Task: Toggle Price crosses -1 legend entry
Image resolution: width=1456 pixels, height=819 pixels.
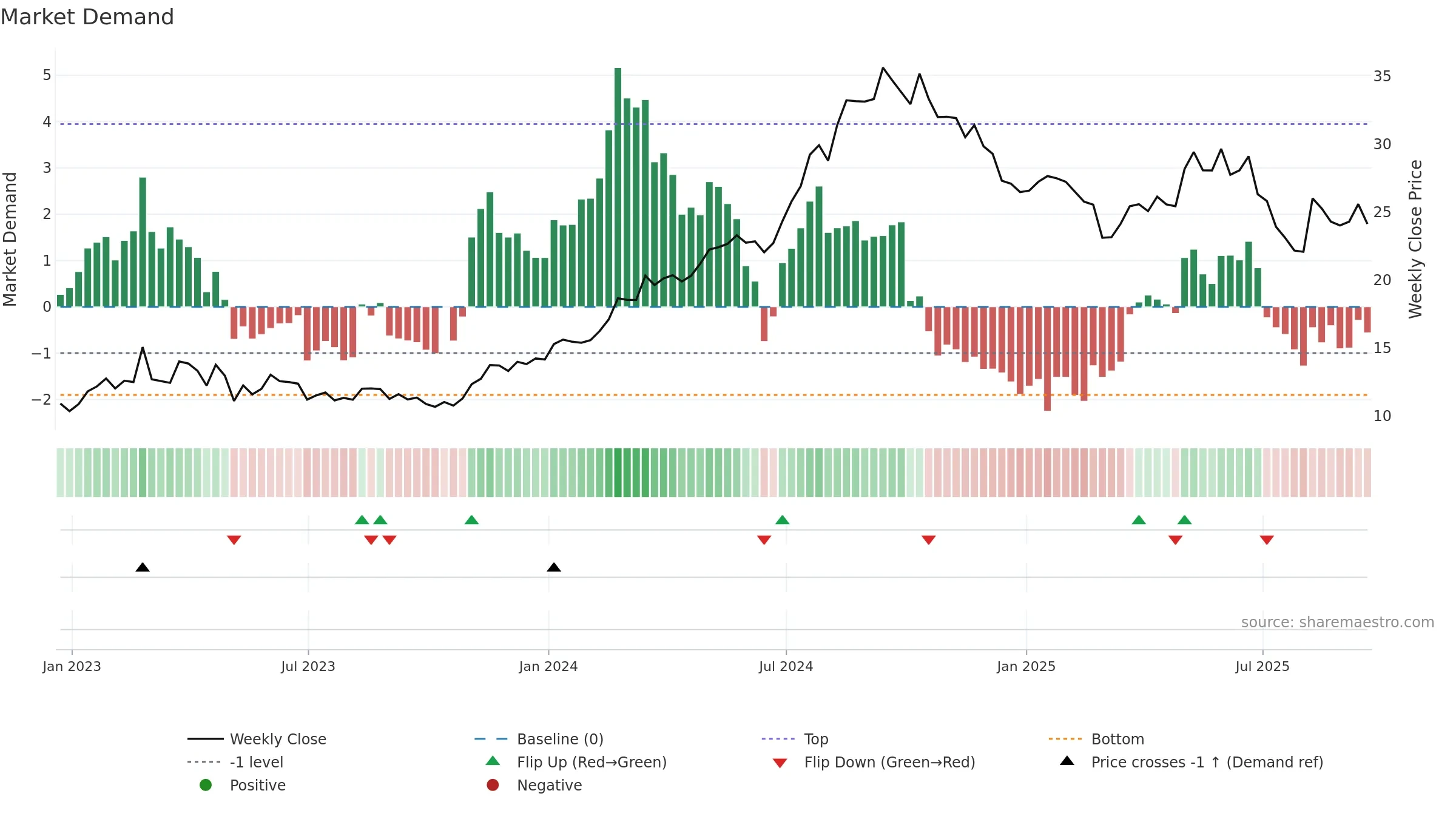Action: 1191,762
